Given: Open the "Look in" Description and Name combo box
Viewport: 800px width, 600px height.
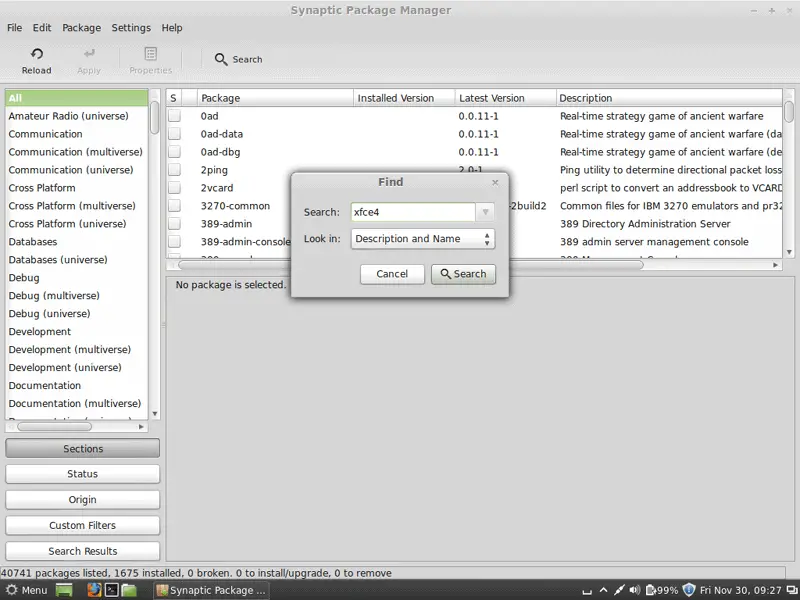Looking at the screenshot, I should [422, 239].
